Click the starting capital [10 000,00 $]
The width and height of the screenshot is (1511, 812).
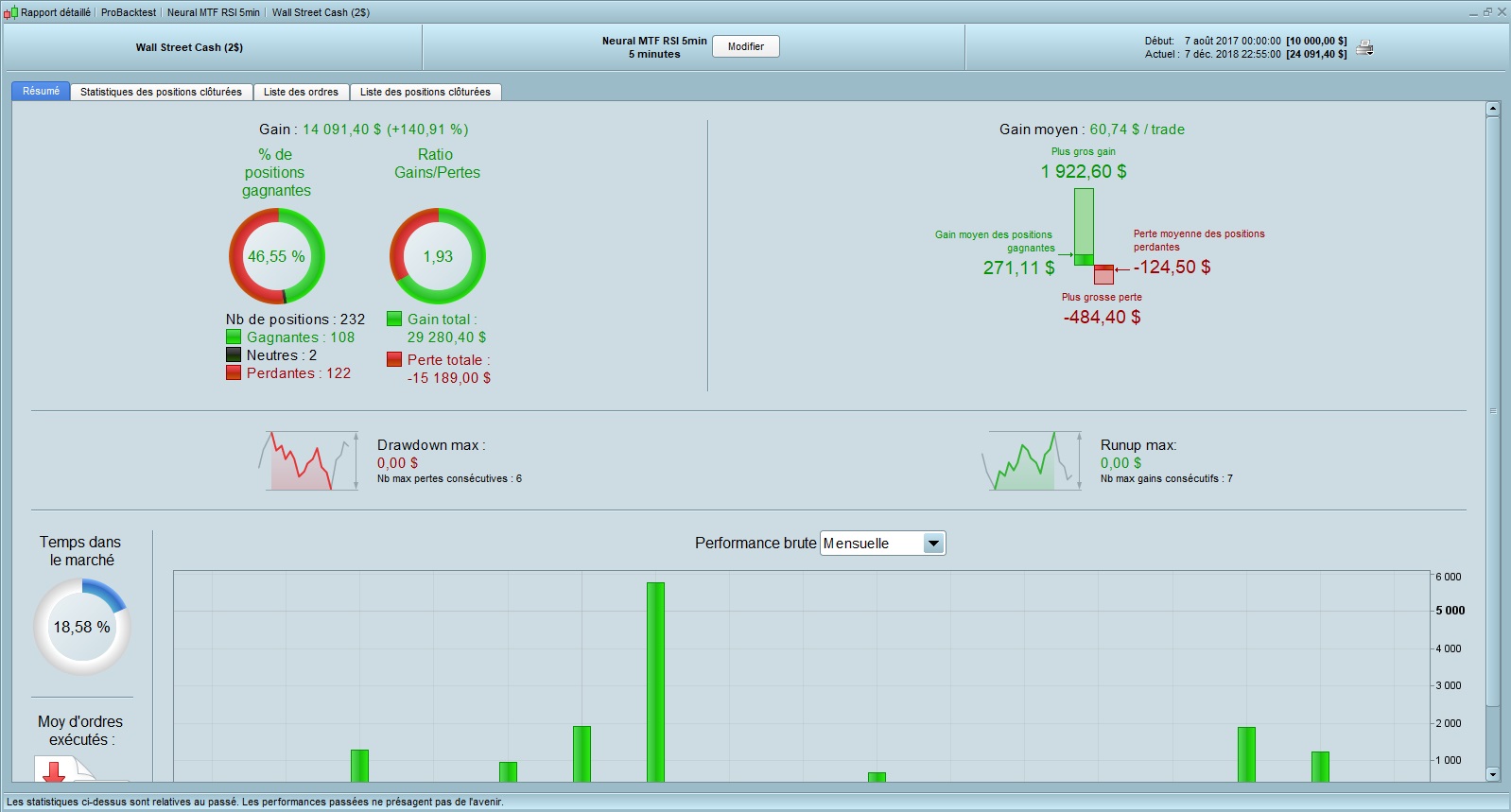1316,41
